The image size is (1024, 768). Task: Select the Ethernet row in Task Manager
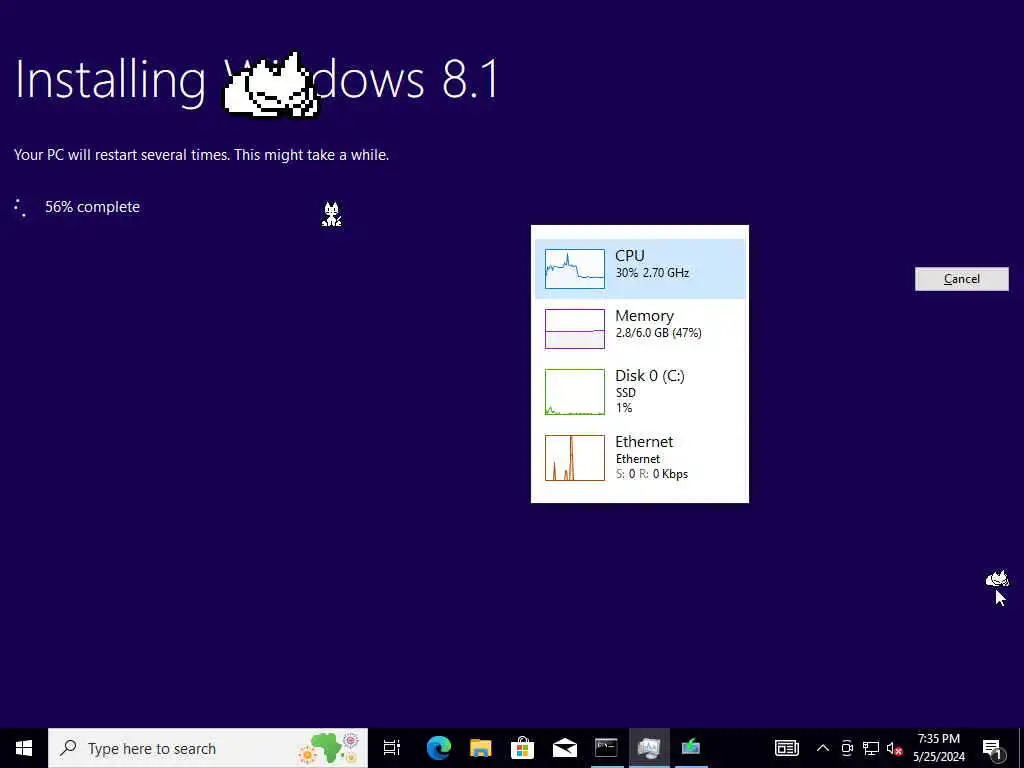(x=640, y=458)
